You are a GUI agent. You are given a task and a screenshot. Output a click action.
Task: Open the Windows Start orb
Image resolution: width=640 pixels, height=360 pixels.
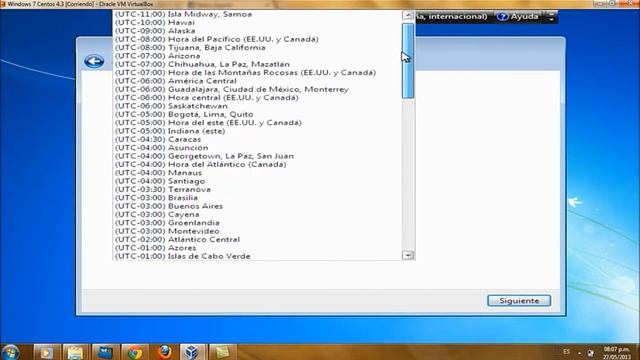tap(10, 352)
